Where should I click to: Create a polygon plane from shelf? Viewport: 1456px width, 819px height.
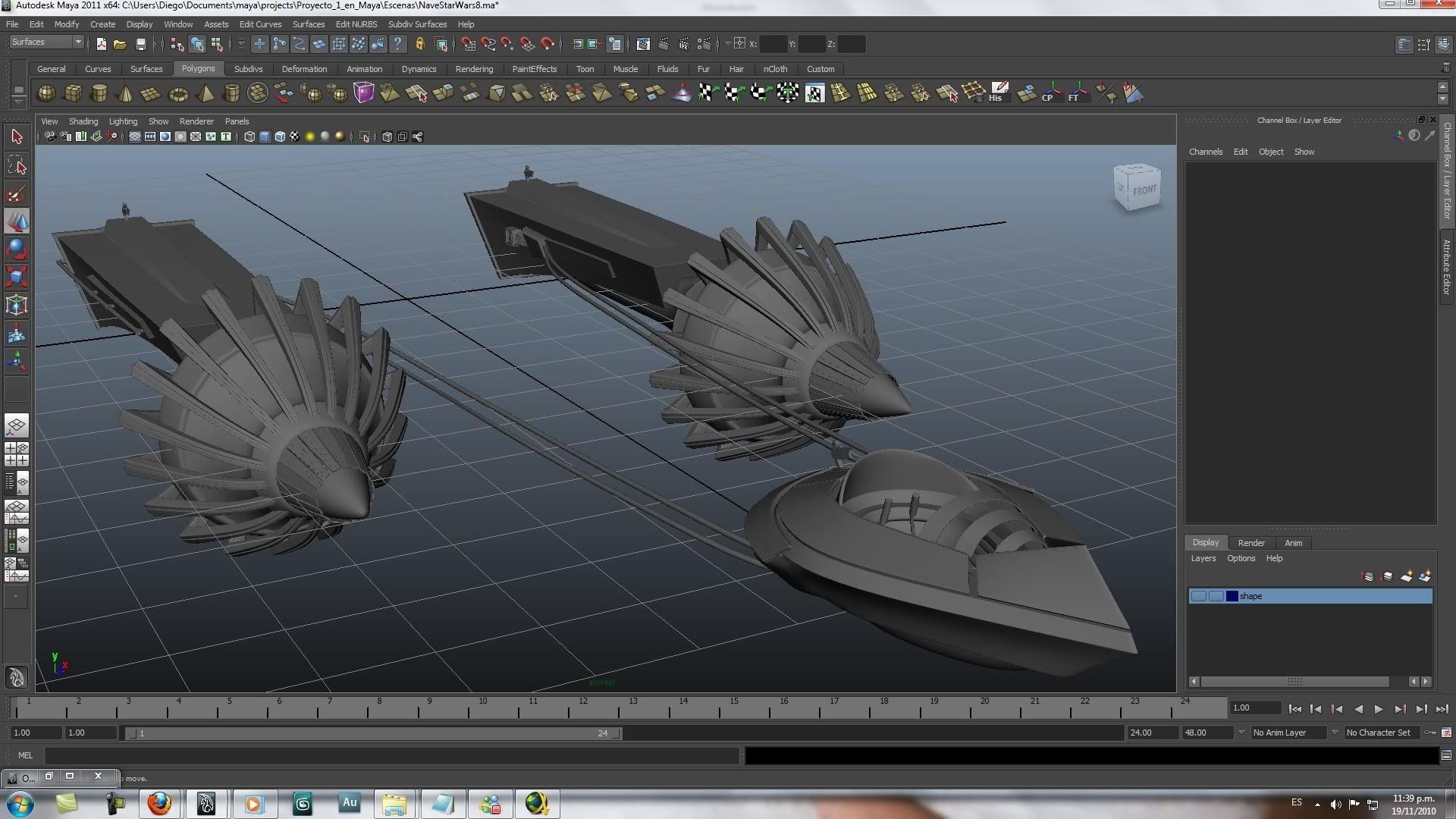click(152, 93)
